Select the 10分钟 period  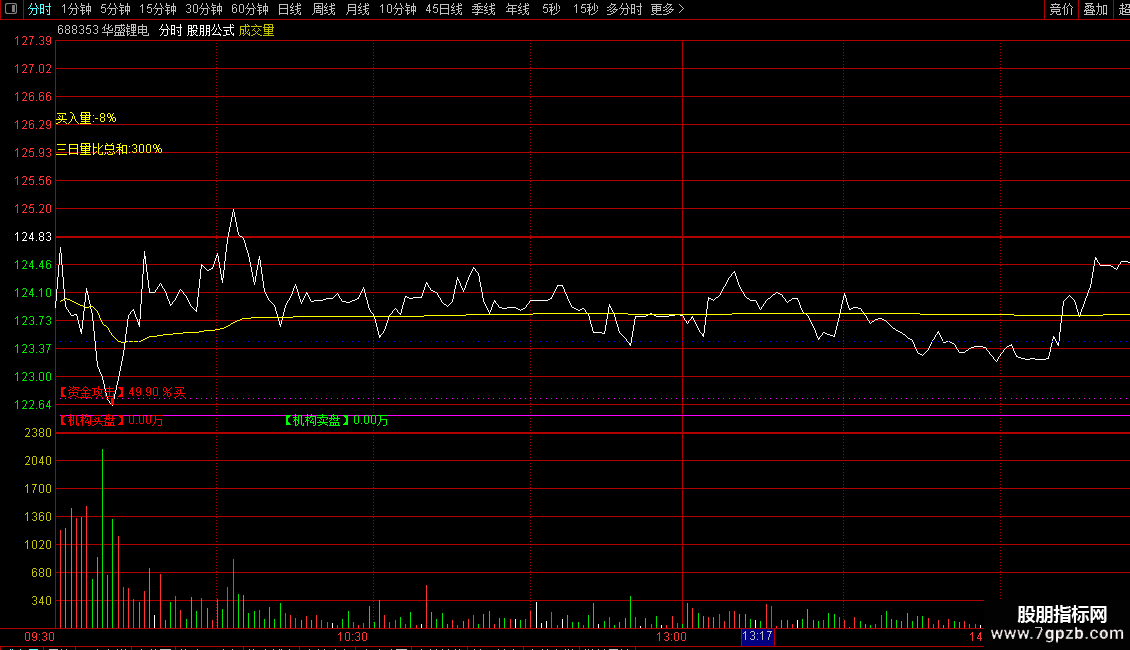(x=398, y=9)
